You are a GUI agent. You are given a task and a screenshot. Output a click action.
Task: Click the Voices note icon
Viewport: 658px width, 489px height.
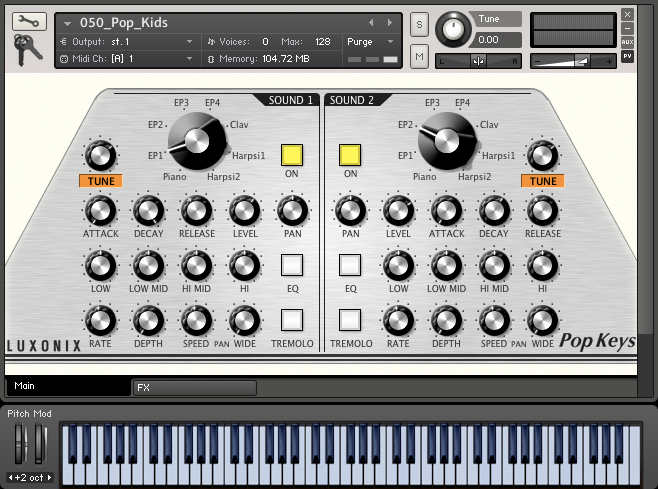point(211,42)
